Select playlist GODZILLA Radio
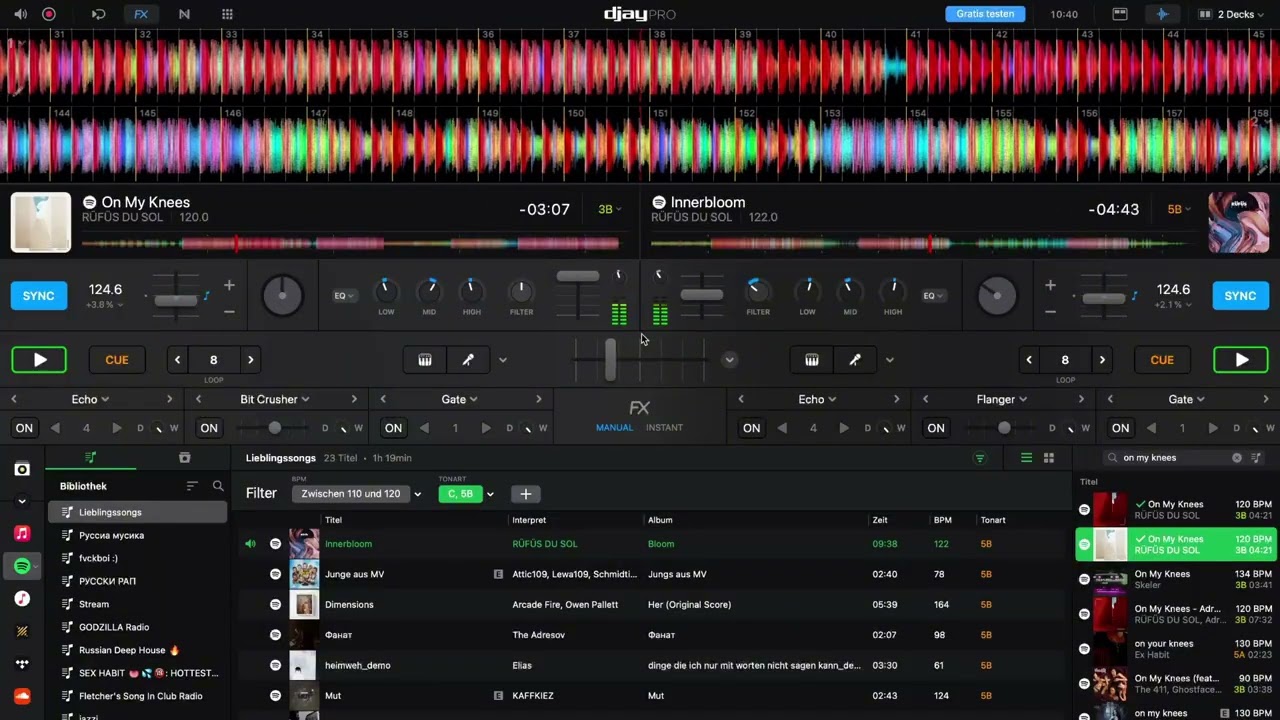1280x720 pixels. coord(138,627)
